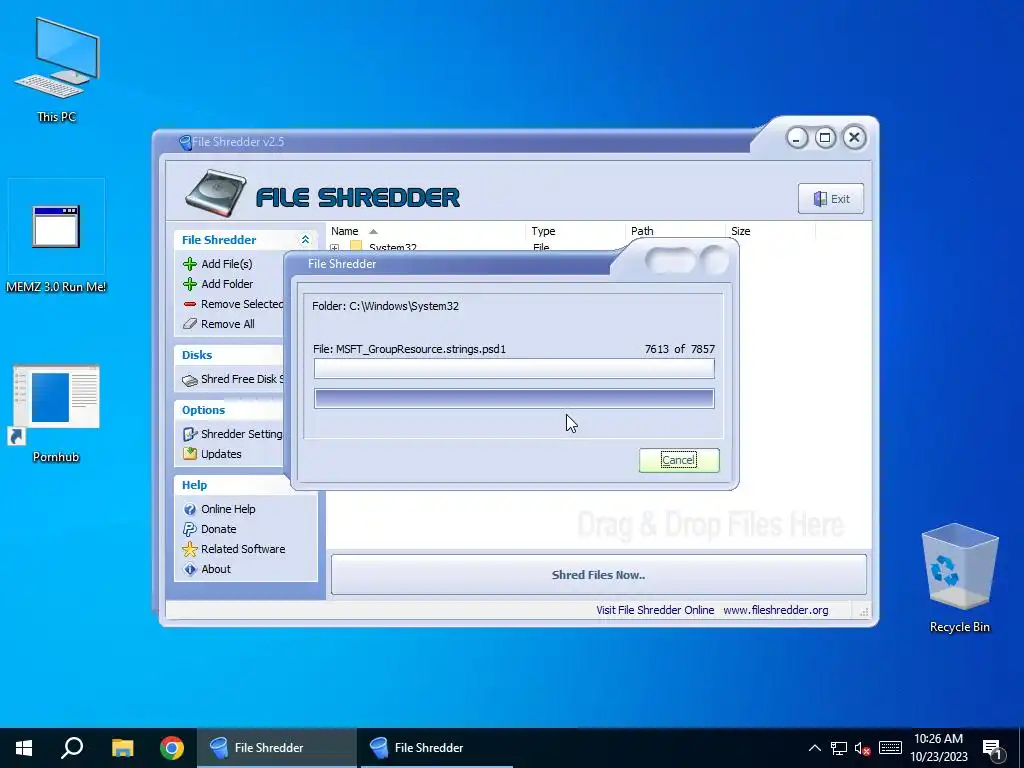1024x768 pixels.
Task: Open the Windows Start menu
Action: pos(24,748)
